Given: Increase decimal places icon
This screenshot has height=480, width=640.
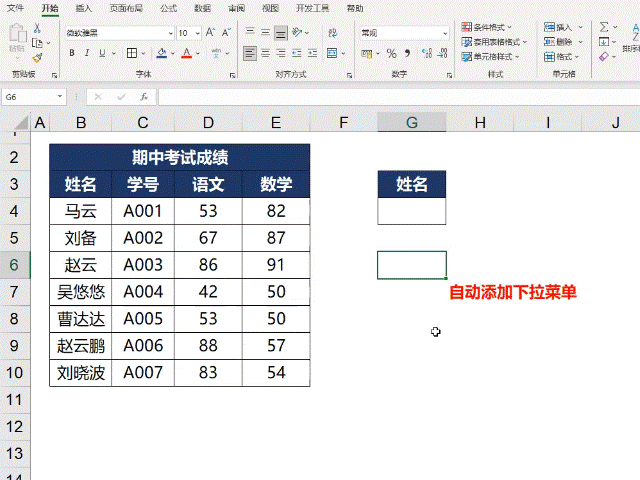Looking at the screenshot, I should [427, 53].
